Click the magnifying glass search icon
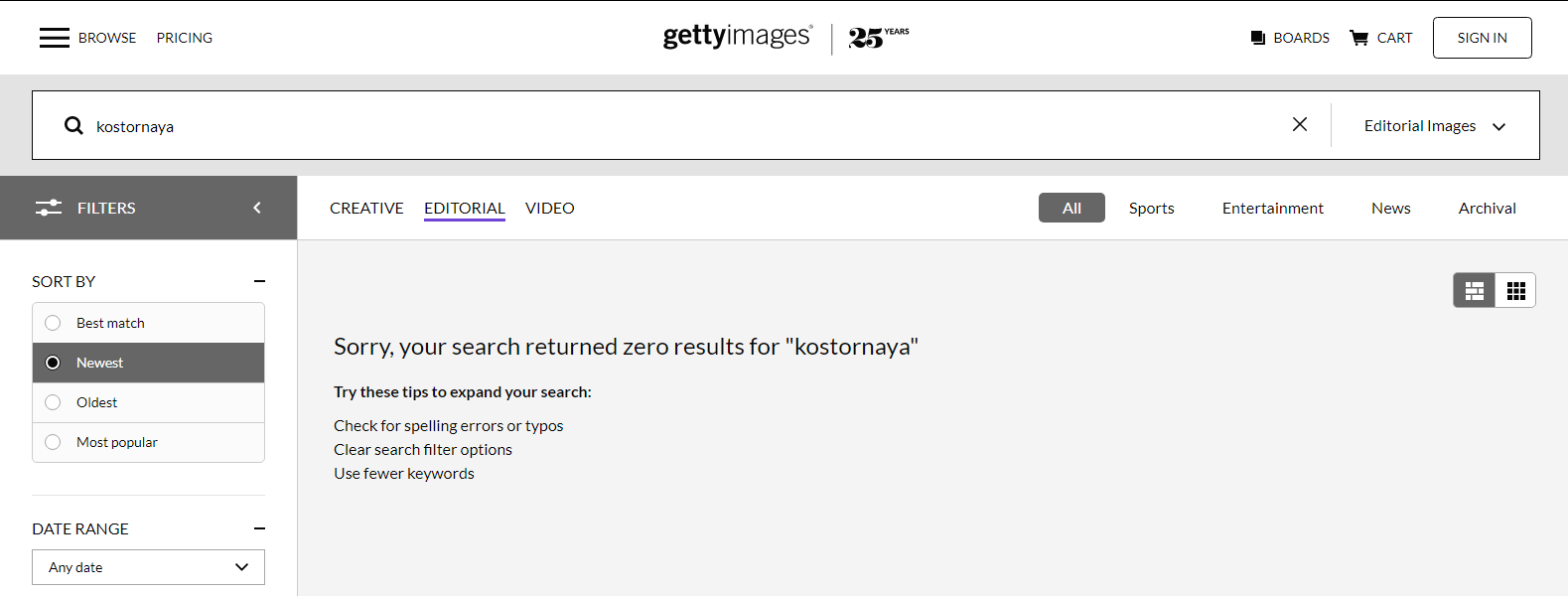 (x=73, y=125)
